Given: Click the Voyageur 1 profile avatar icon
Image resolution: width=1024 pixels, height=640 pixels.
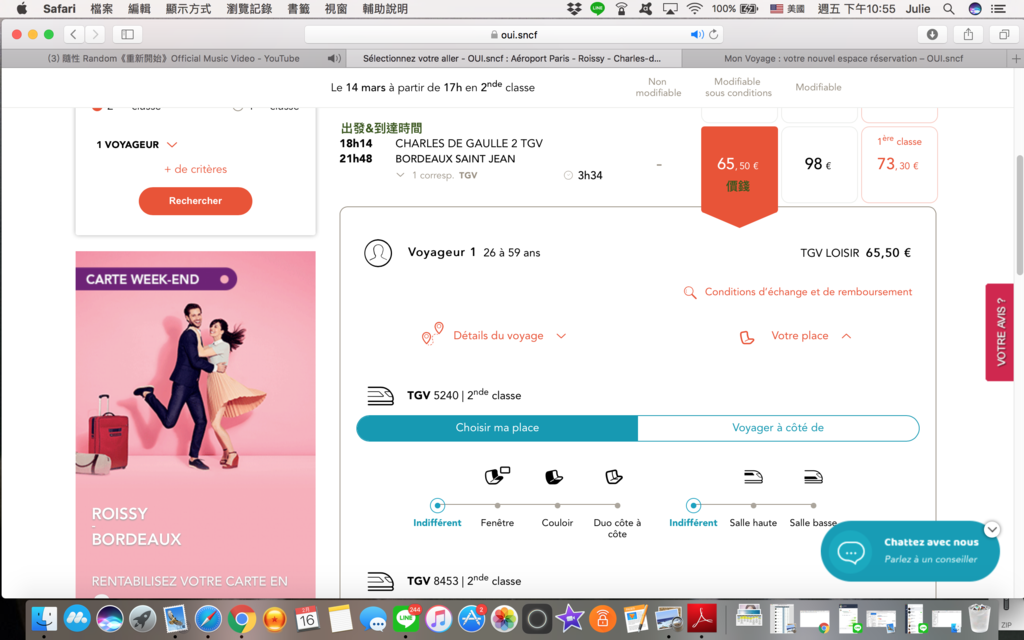Looking at the screenshot, I should point(377,253).
